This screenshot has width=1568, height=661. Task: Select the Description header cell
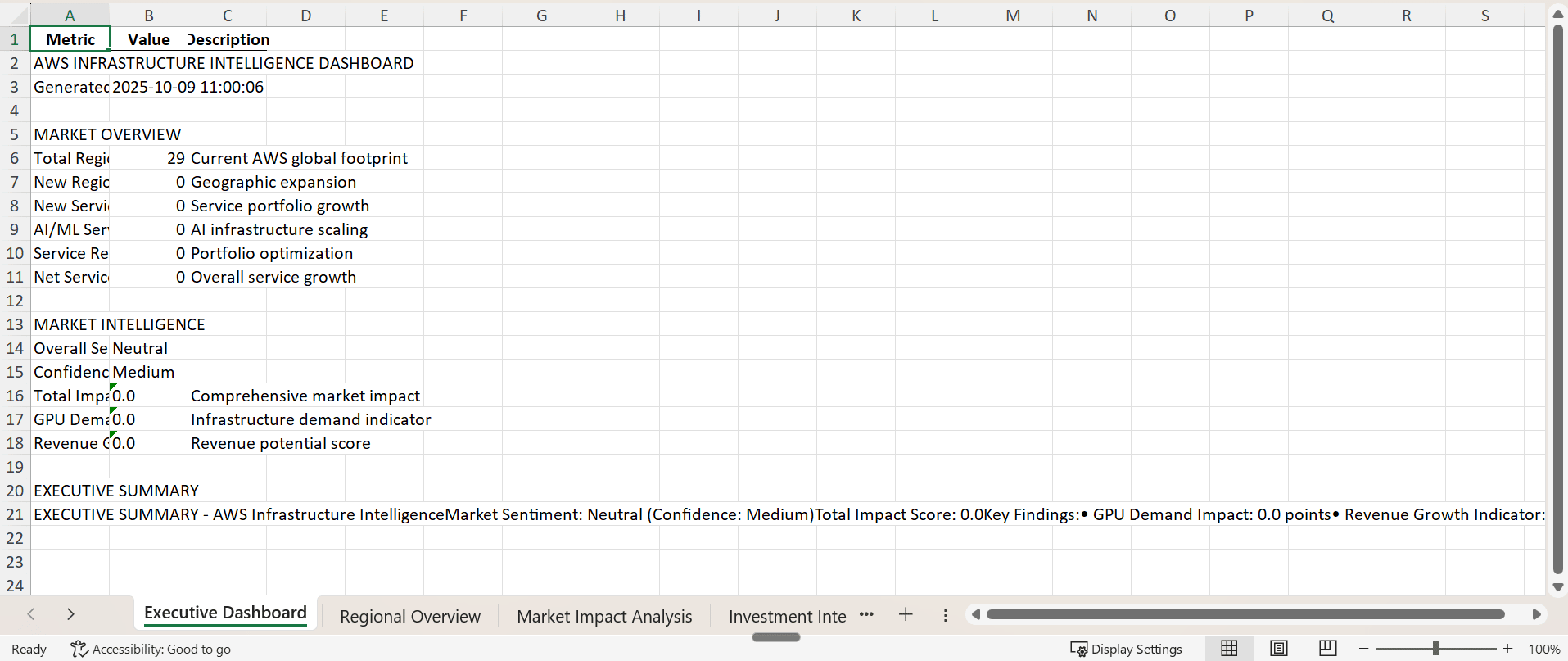point(228,39)
